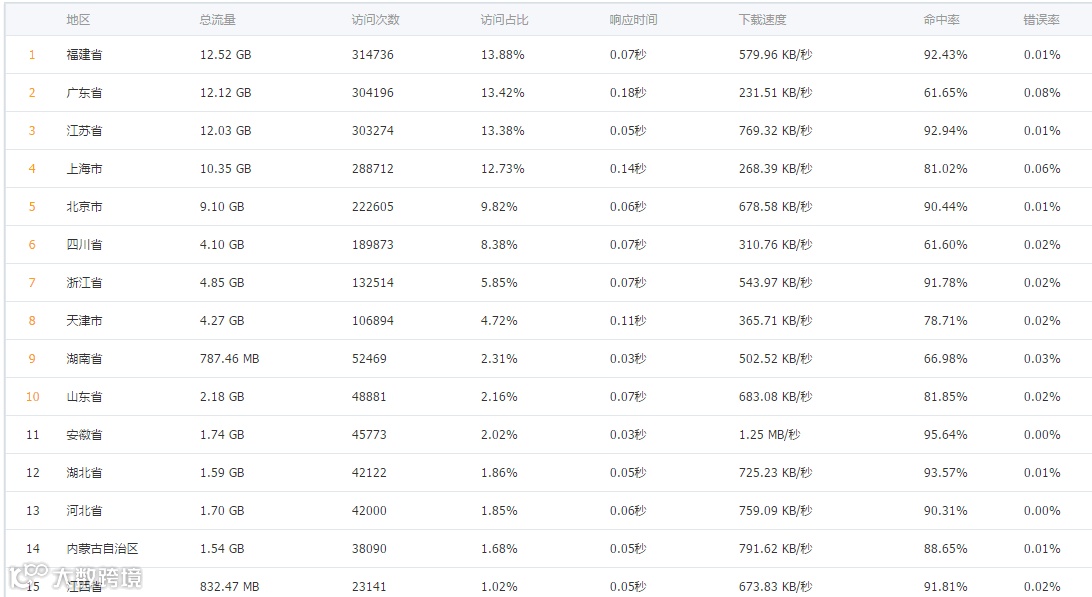
Task: Click rank number 10 beside 山东省
Action: tap(33, 397)
